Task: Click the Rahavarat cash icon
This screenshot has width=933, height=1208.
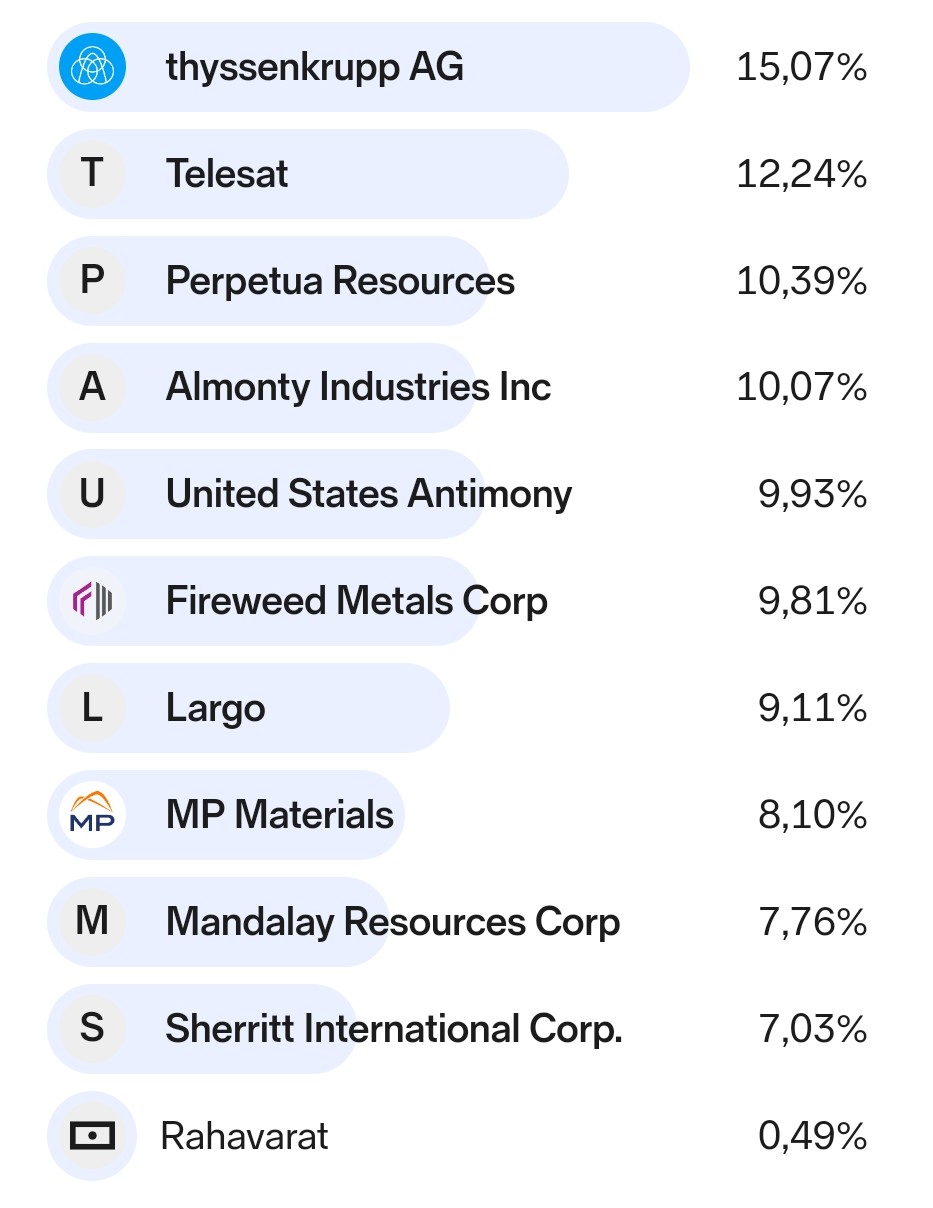Action: (92, 1135)
